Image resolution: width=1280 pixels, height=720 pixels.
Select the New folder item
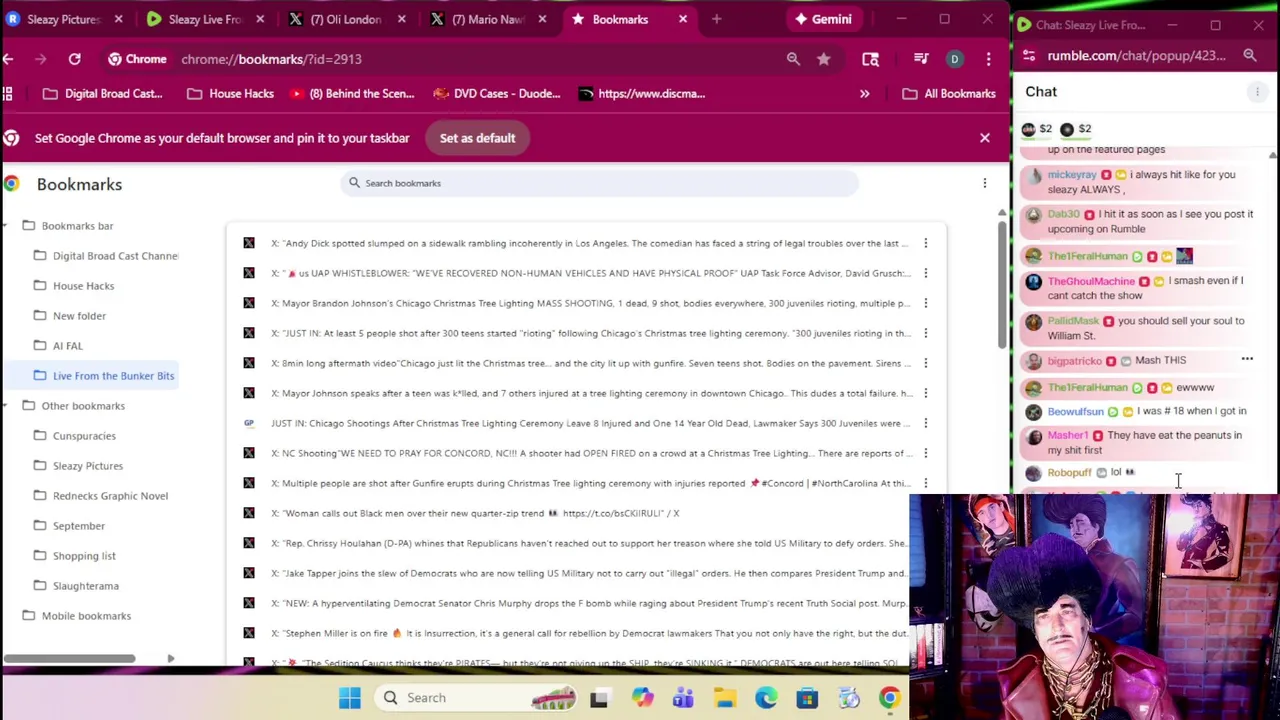pos(70,316)
